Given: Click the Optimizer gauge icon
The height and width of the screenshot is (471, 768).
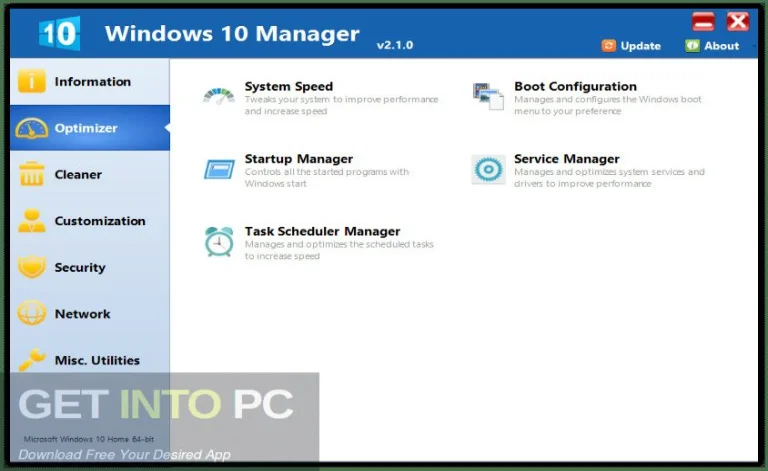Looking at the screenshot, I should pyautogui.click(x=32, y=128).
